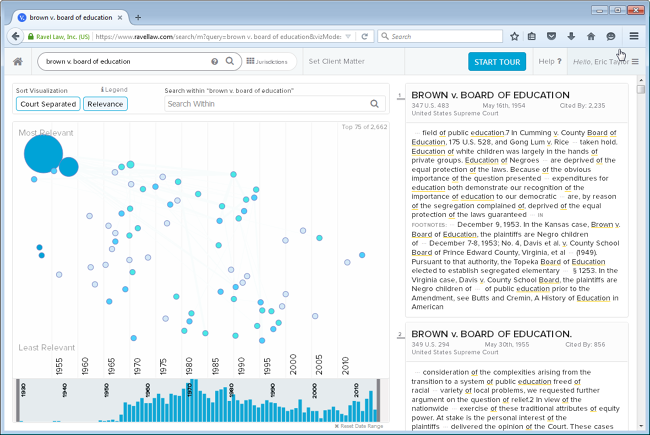The image size is (650, 435).
Task: Close the brown v. board of education tab
Action: point(120,17)
